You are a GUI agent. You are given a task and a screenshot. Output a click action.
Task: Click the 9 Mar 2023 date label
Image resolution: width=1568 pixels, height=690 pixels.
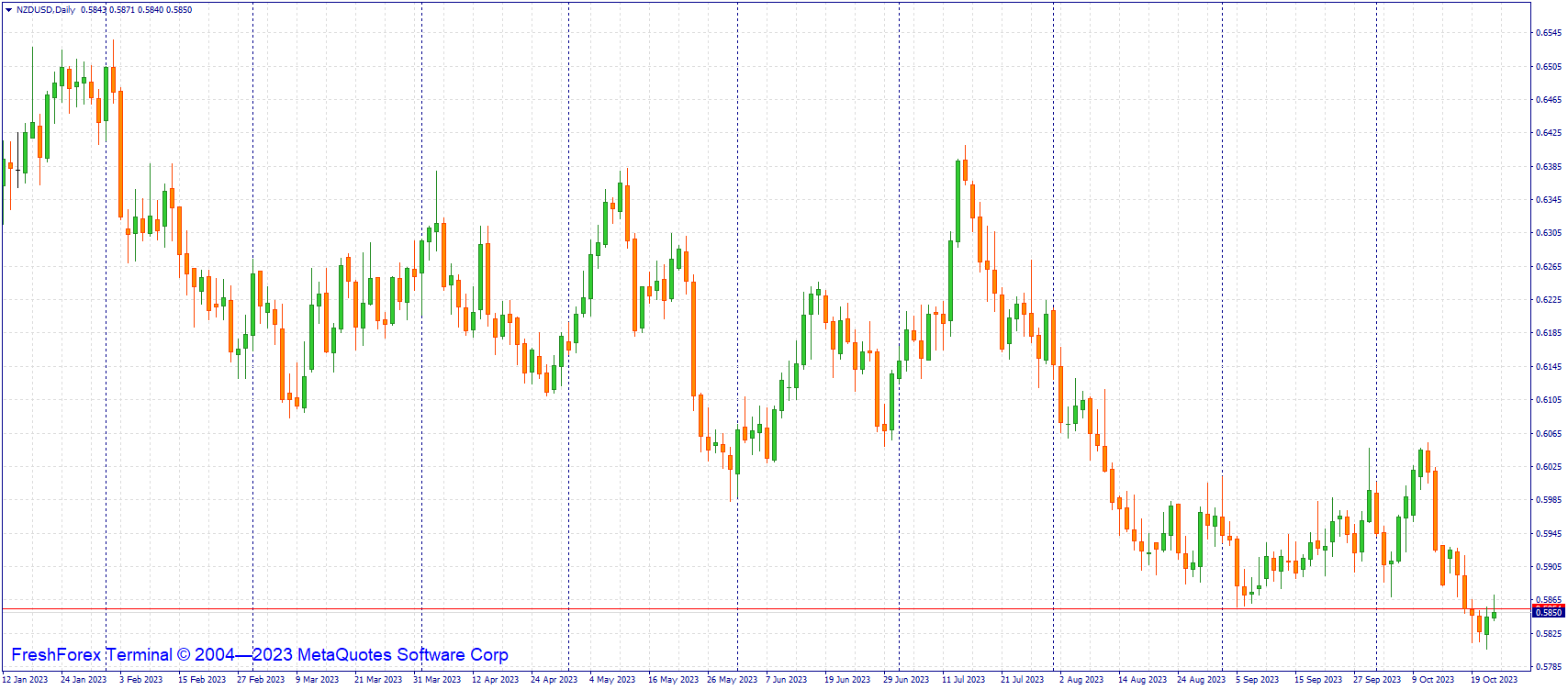point(317,680)
